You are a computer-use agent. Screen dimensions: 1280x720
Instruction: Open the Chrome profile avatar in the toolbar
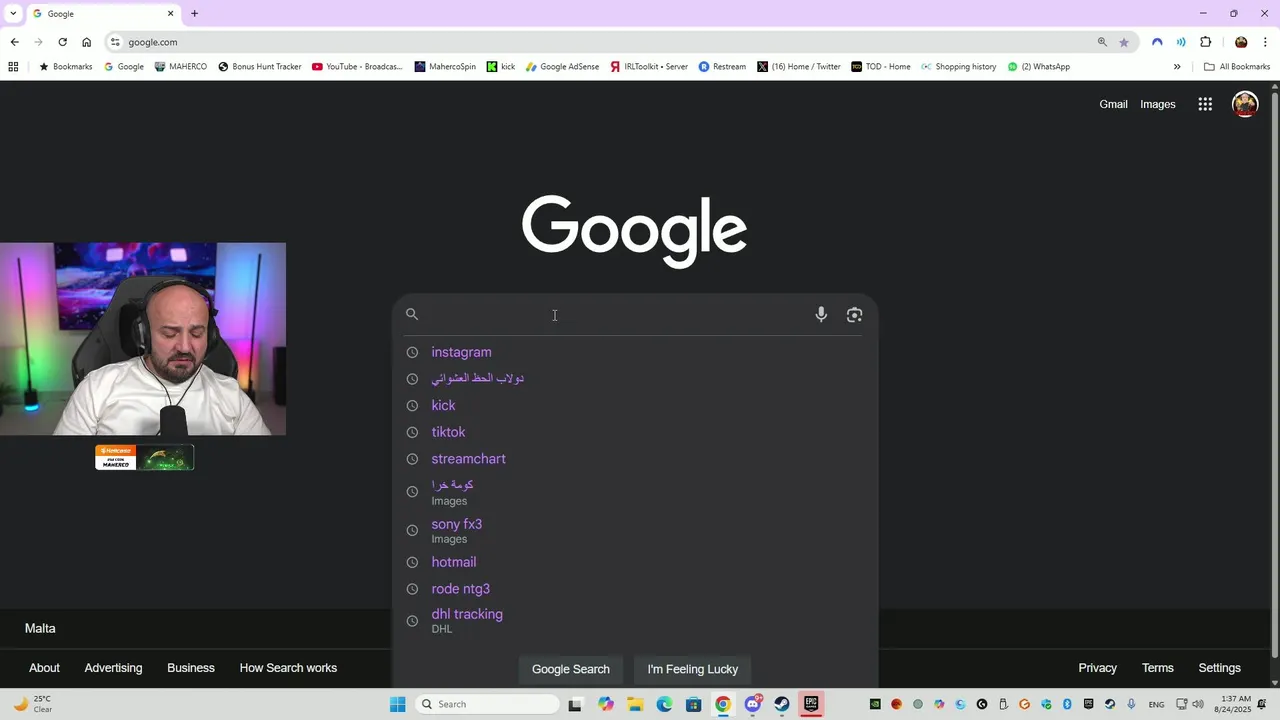[1241, 42]
